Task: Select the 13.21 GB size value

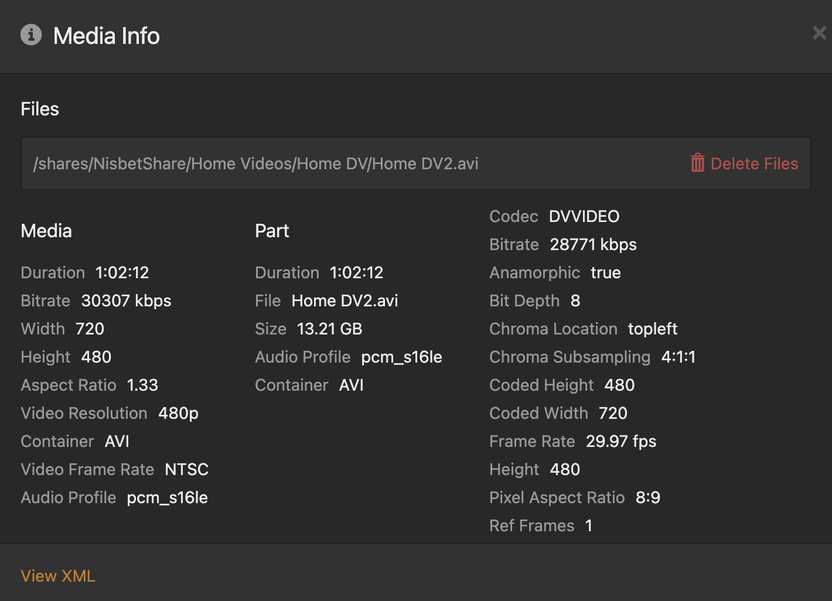Action: point(329,329)
